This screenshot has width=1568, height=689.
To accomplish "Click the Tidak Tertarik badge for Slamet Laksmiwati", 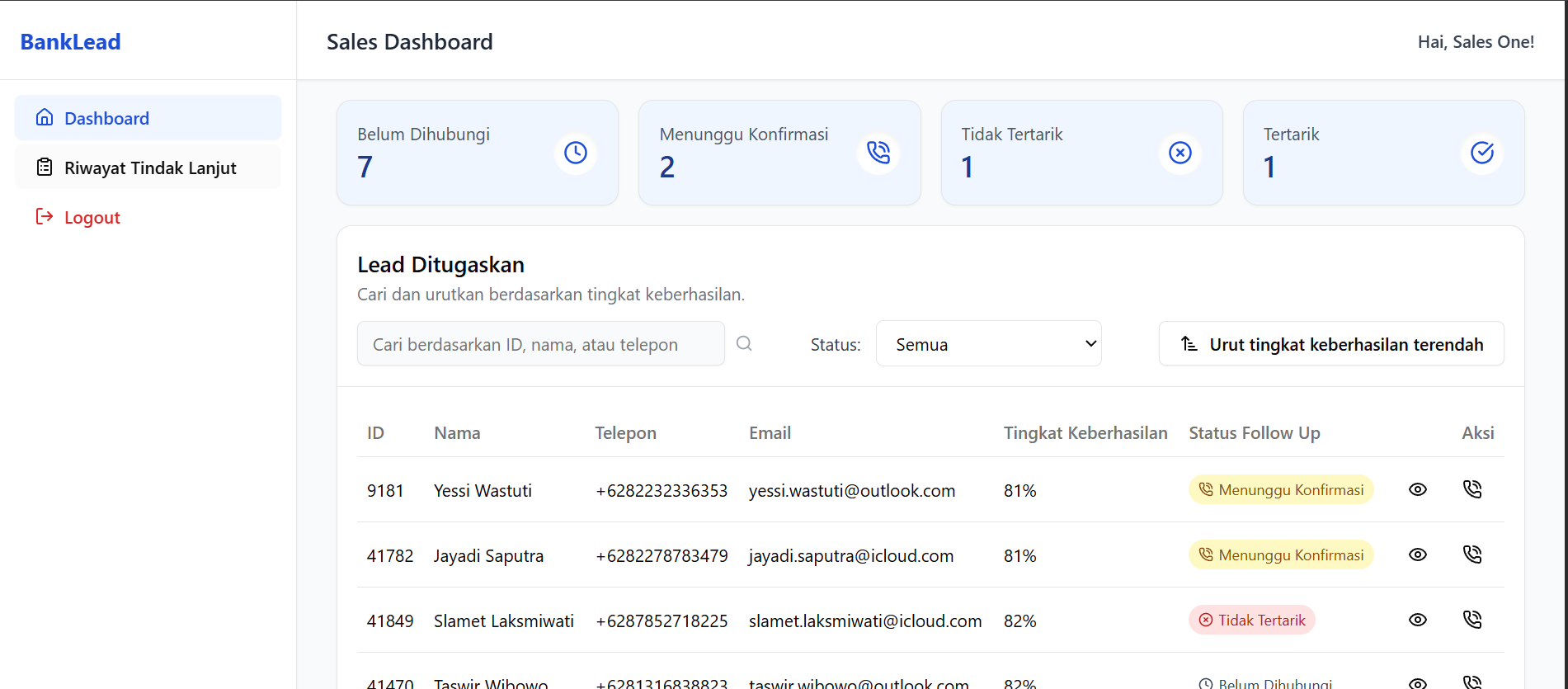I will [1251, 620].
